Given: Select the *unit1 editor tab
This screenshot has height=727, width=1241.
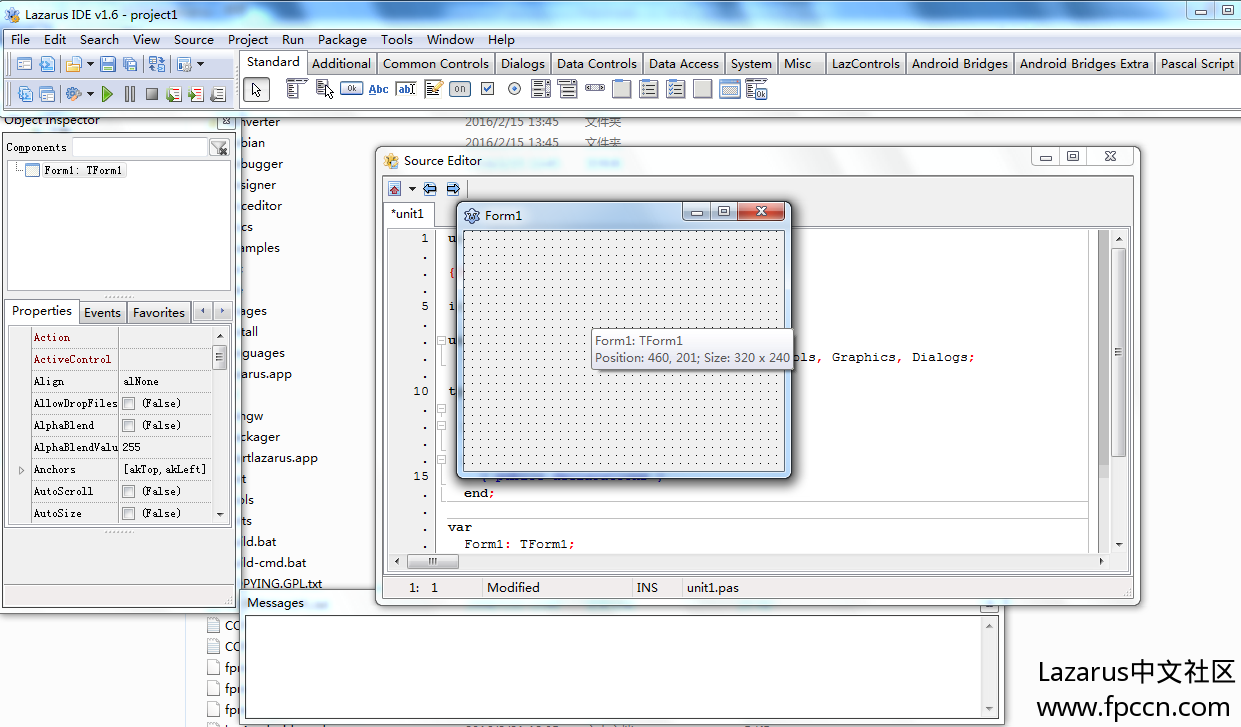Looking at the screenshot, I should tap(408, 213).
